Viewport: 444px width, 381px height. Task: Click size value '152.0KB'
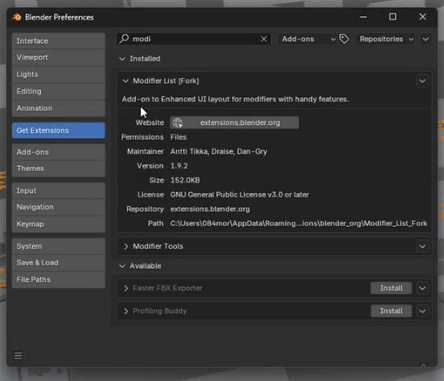[185, 180]
